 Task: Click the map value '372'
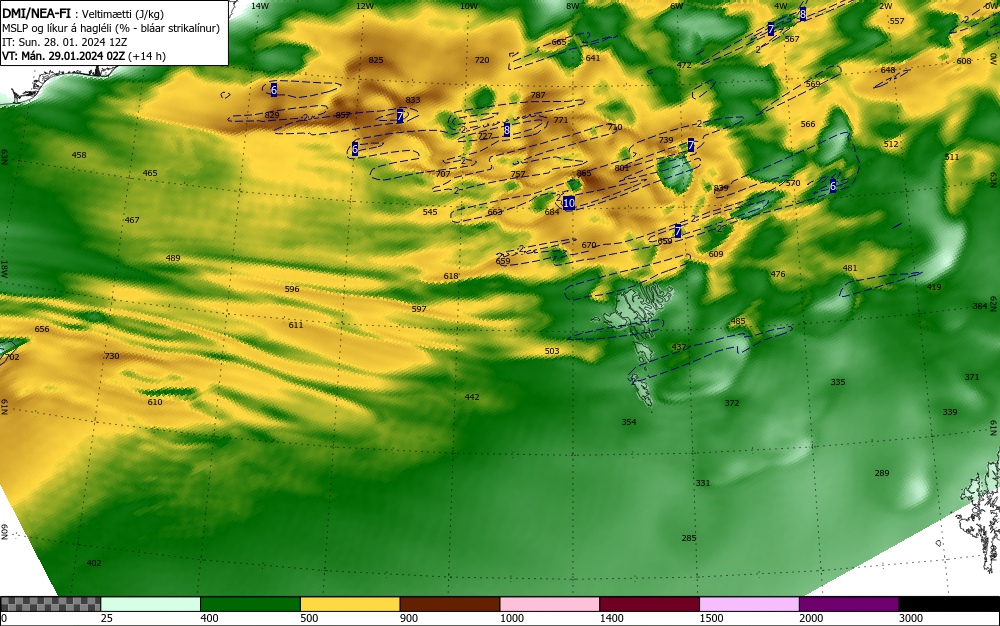[732, 404]
